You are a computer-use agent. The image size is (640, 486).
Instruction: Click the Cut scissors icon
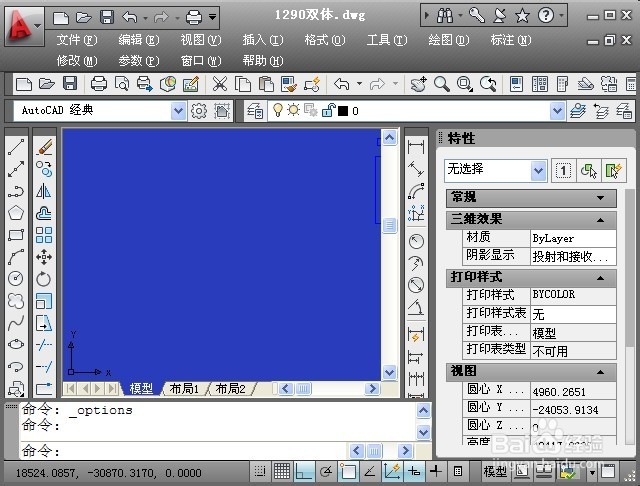(x=220, y=84)
